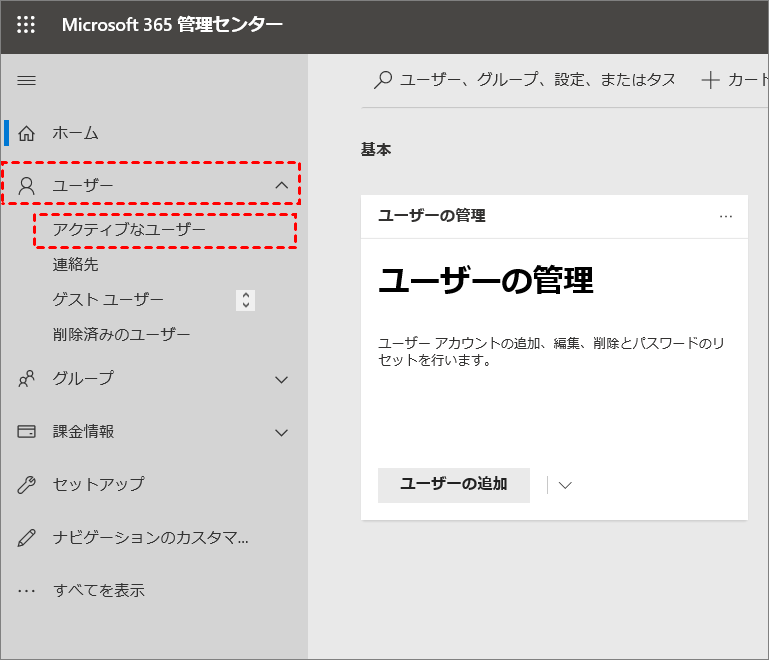Click the up-down arrows beside ゲスト ユーザー
Image resolution: width=769 pixels, height=660 pixels.
[246, 300]
